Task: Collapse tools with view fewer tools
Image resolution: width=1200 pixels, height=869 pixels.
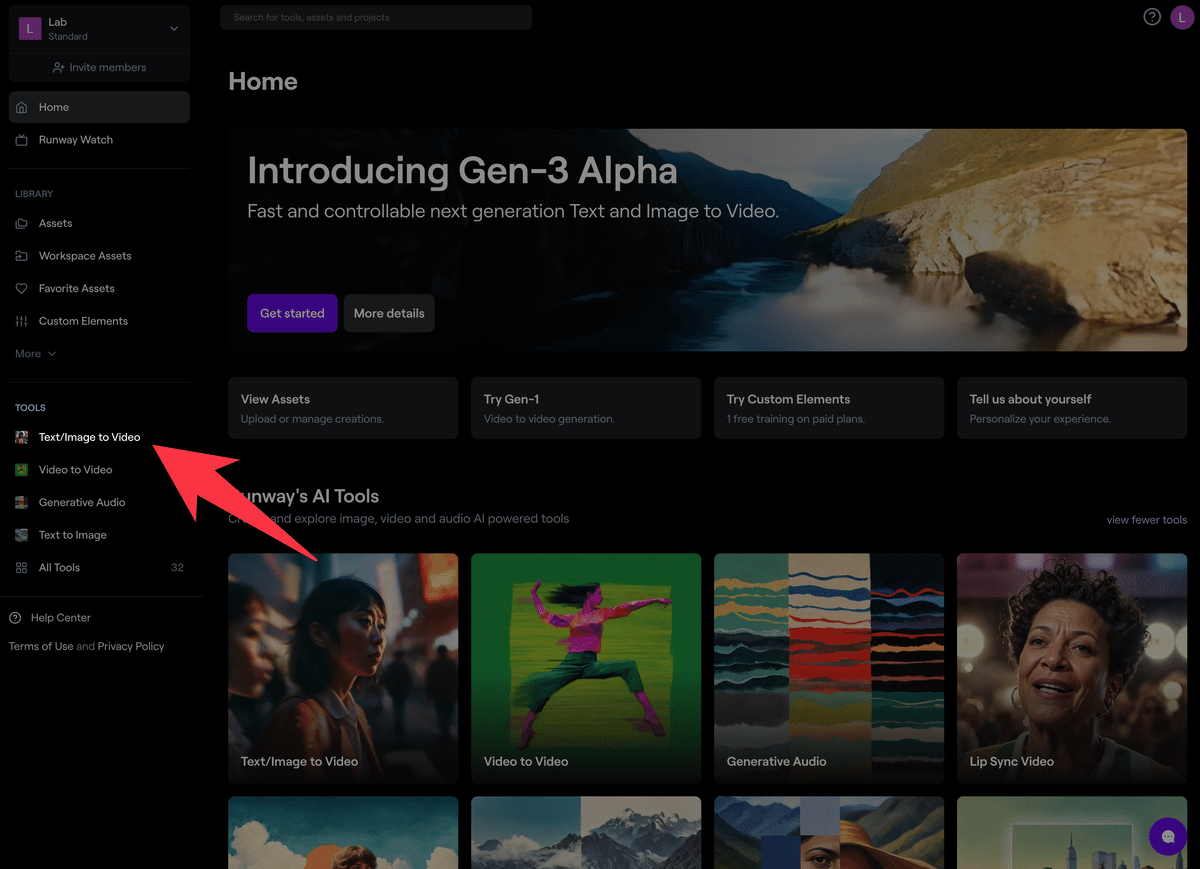Action: click(1146, 520)
